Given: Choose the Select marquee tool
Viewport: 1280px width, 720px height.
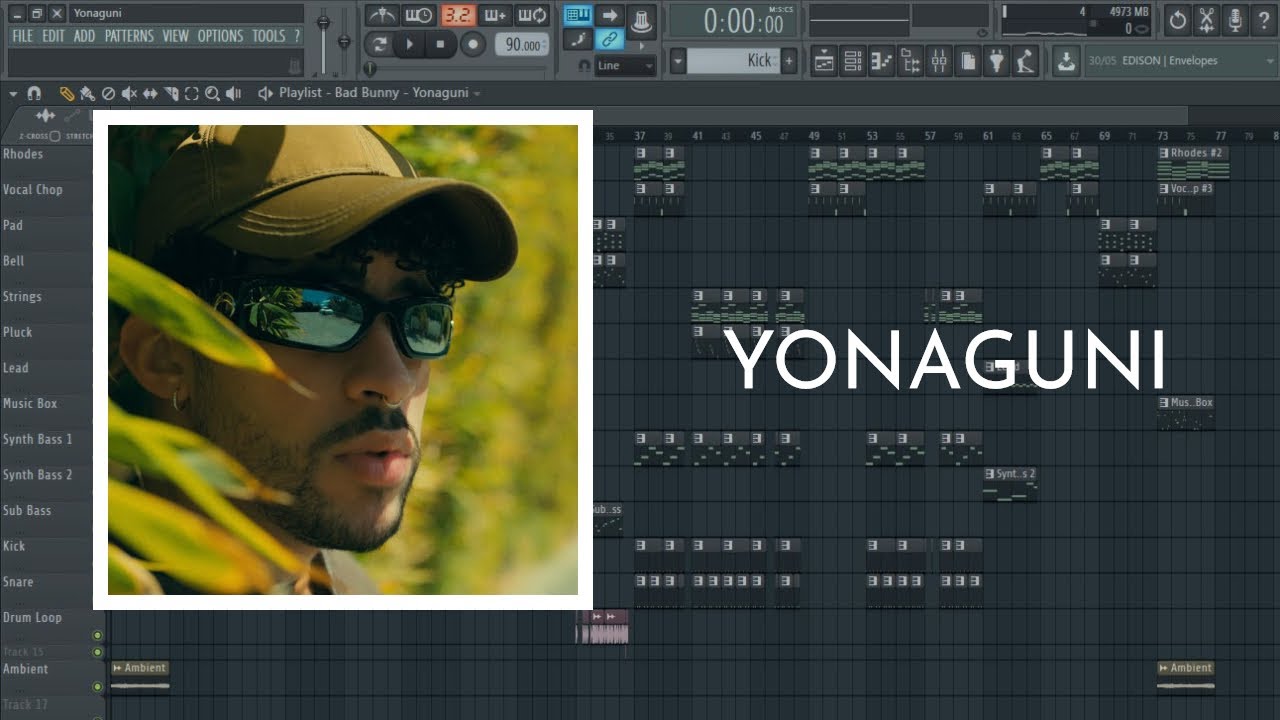Looking at the screenshot, I should point(191,93).
